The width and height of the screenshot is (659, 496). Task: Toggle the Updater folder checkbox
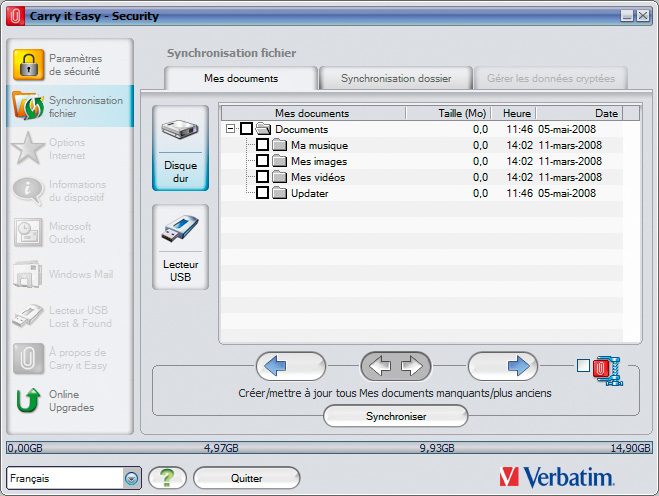(262, 193)
